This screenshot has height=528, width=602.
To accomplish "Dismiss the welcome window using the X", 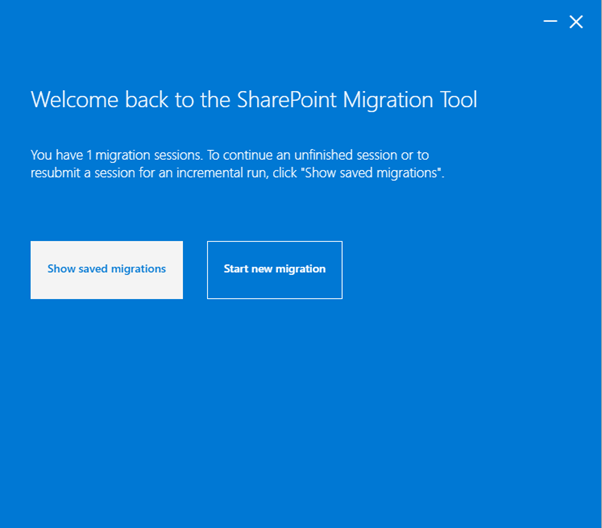I will click(x=576, y=21).
